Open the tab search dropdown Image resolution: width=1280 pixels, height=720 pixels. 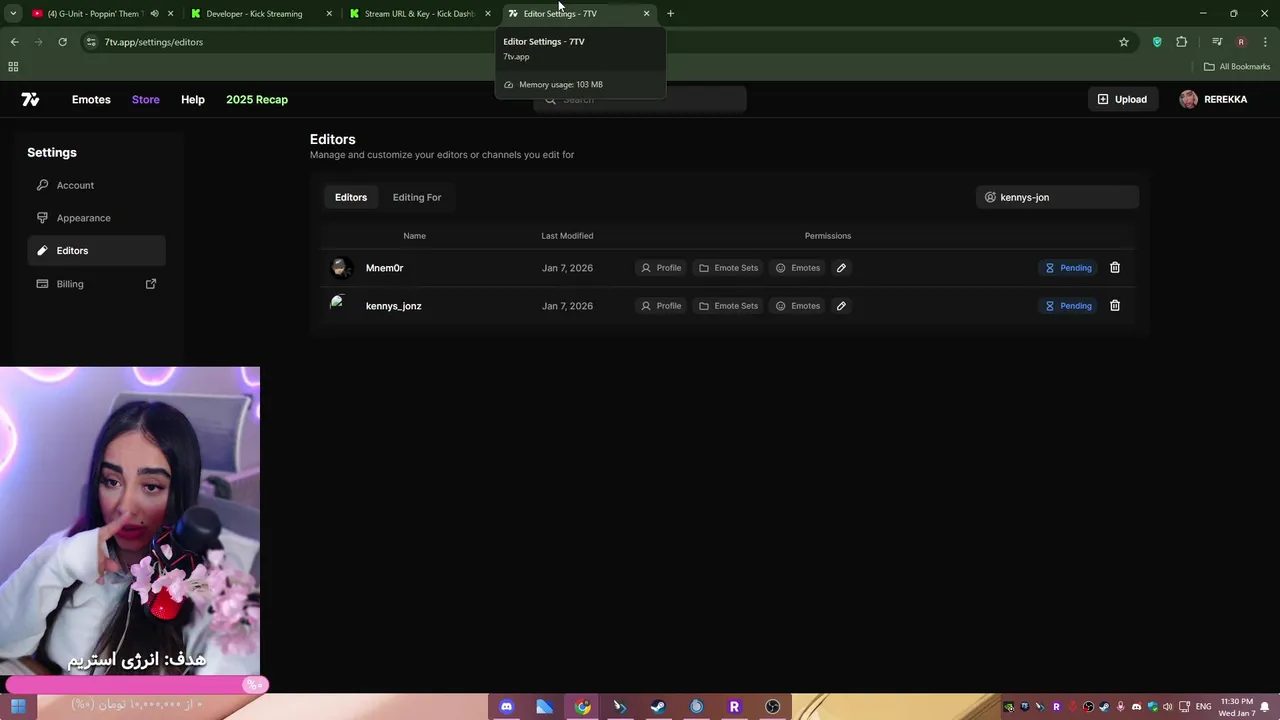13,14
